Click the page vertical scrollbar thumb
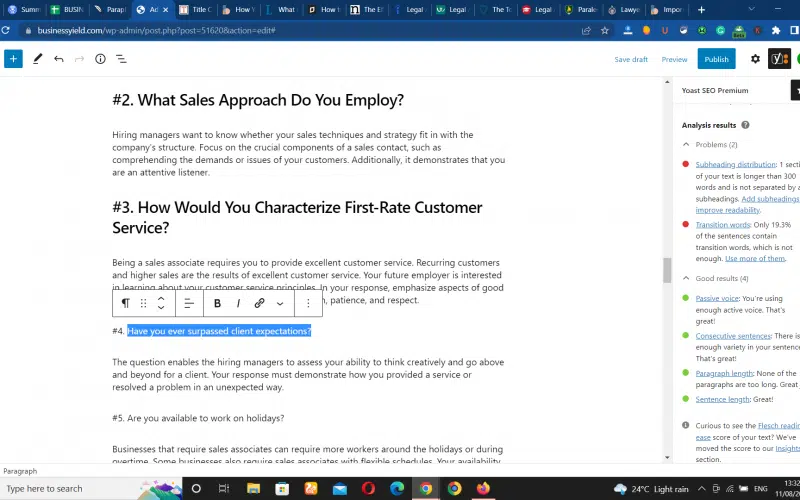Screen dimensions: 800x500 click(x=667, y=270)
